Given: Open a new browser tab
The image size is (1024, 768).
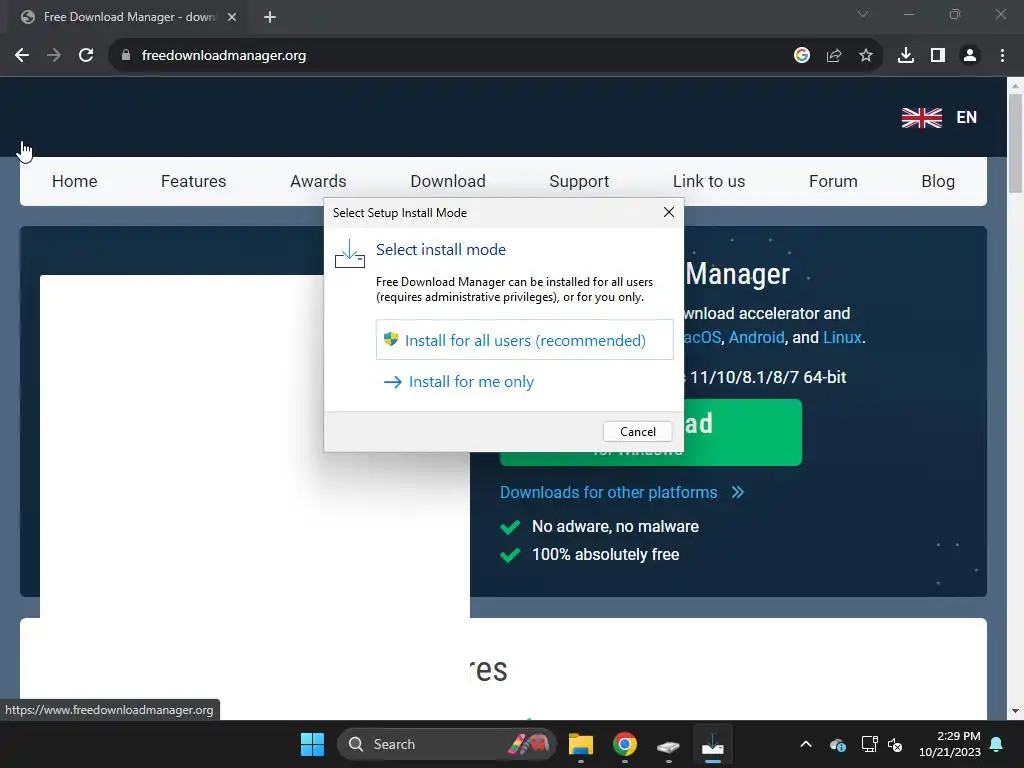Looking at the screenshot, I should click(270, 17).
